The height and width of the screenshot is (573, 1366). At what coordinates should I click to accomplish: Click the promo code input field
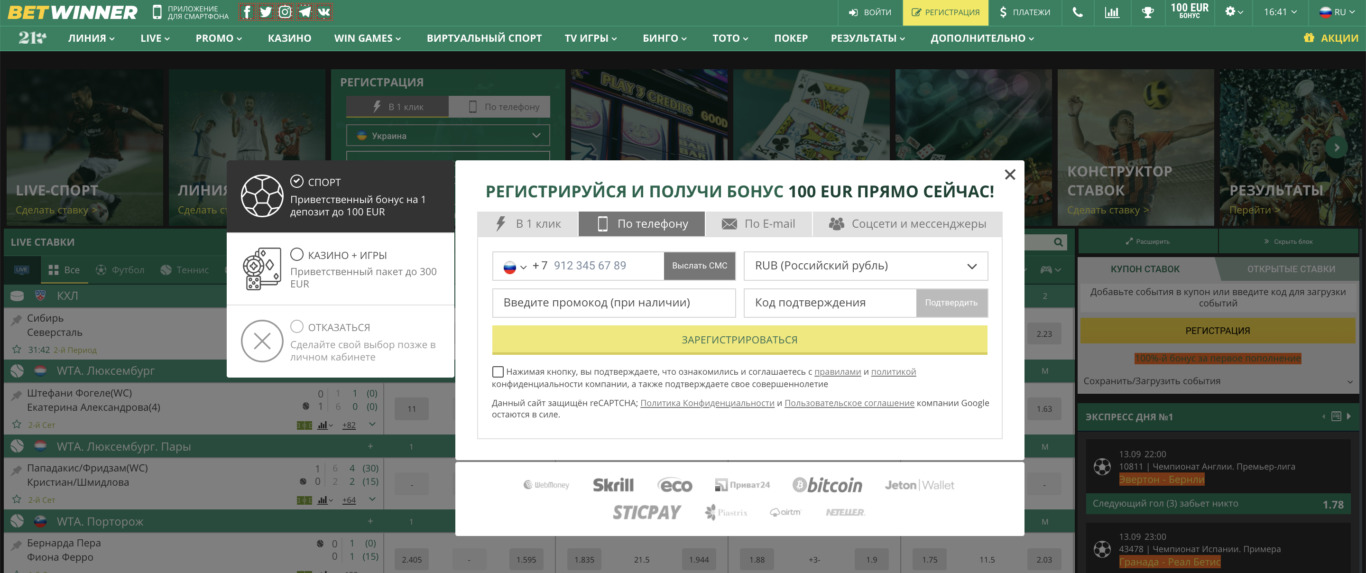tap(614, 303)
